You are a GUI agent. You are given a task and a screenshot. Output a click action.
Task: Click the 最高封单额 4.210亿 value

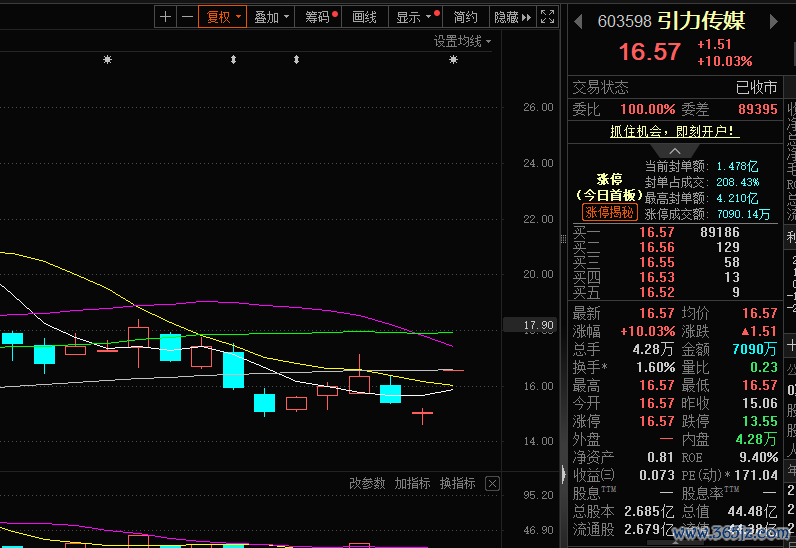click(x=737, y=198)
